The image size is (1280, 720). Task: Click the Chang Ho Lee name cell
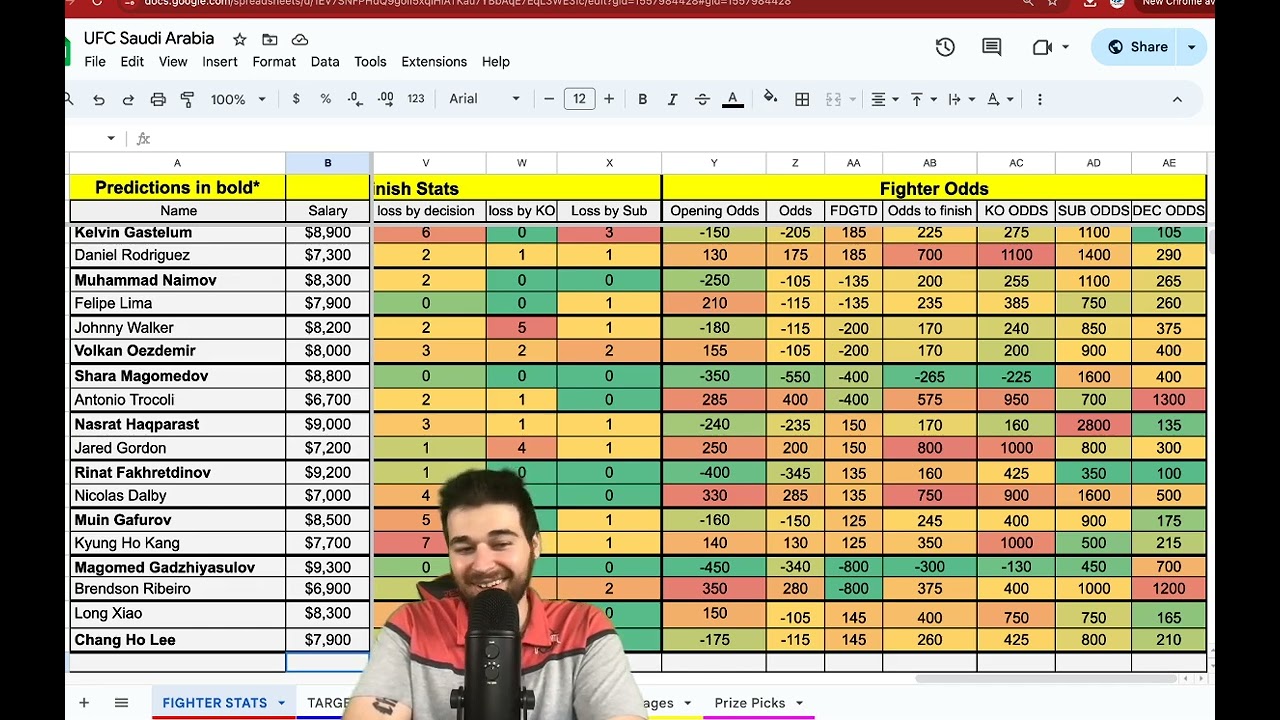(x=177, y=640)
